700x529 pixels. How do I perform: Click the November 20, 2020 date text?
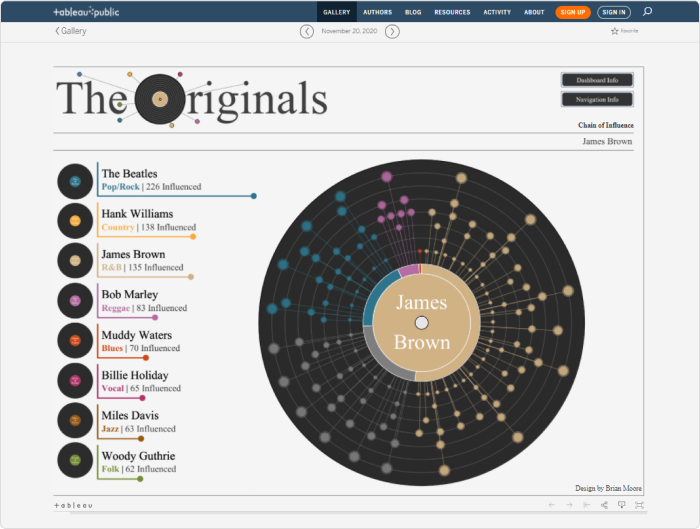(349, 31)
